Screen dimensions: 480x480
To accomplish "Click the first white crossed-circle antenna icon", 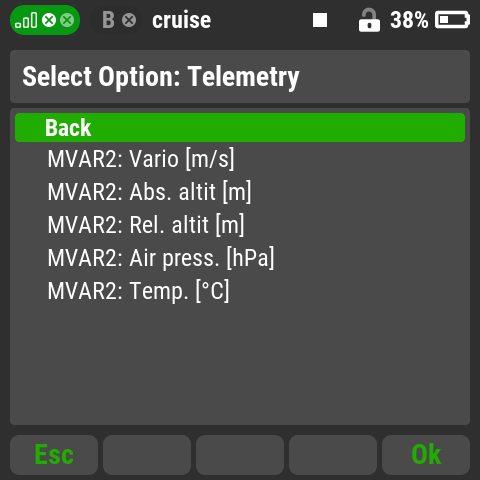I will (49, 20).
